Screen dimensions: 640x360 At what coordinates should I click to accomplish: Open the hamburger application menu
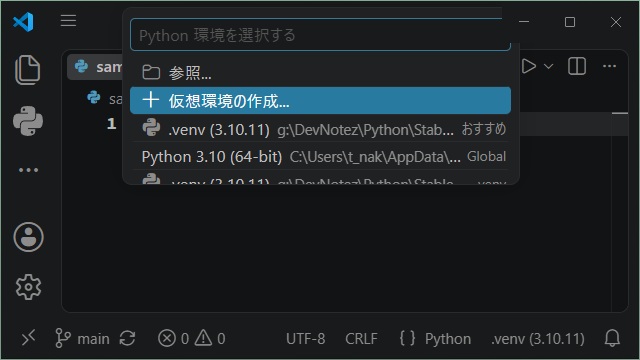pyautogui.click(x=68, y=20)
